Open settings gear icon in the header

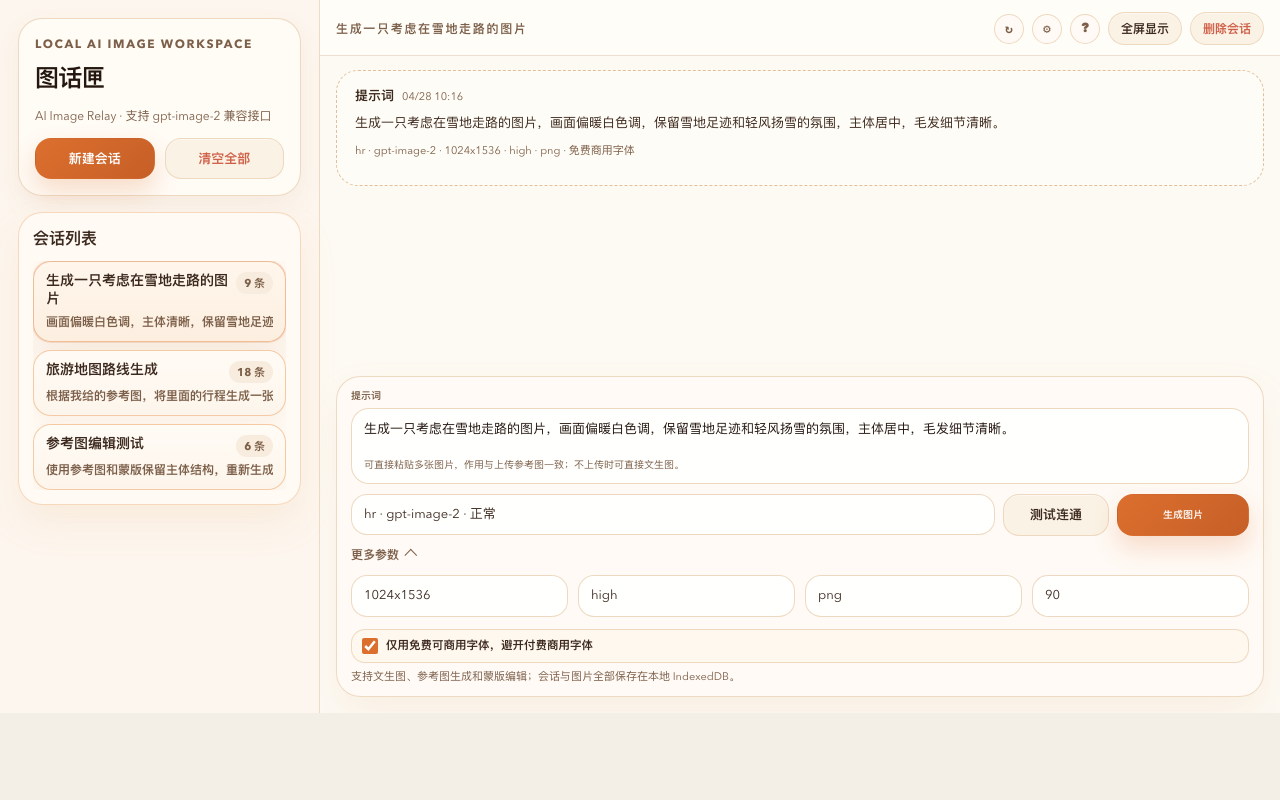tap(1046, 29)
